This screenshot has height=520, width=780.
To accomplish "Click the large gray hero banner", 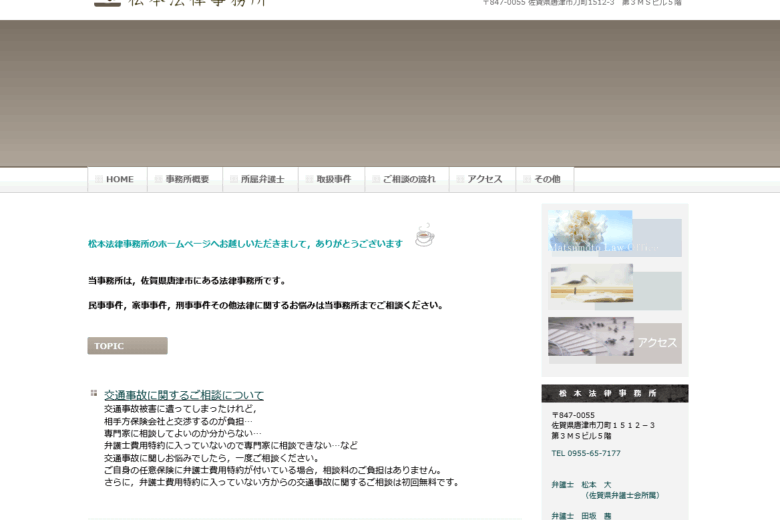I will [x=390, y=93].
